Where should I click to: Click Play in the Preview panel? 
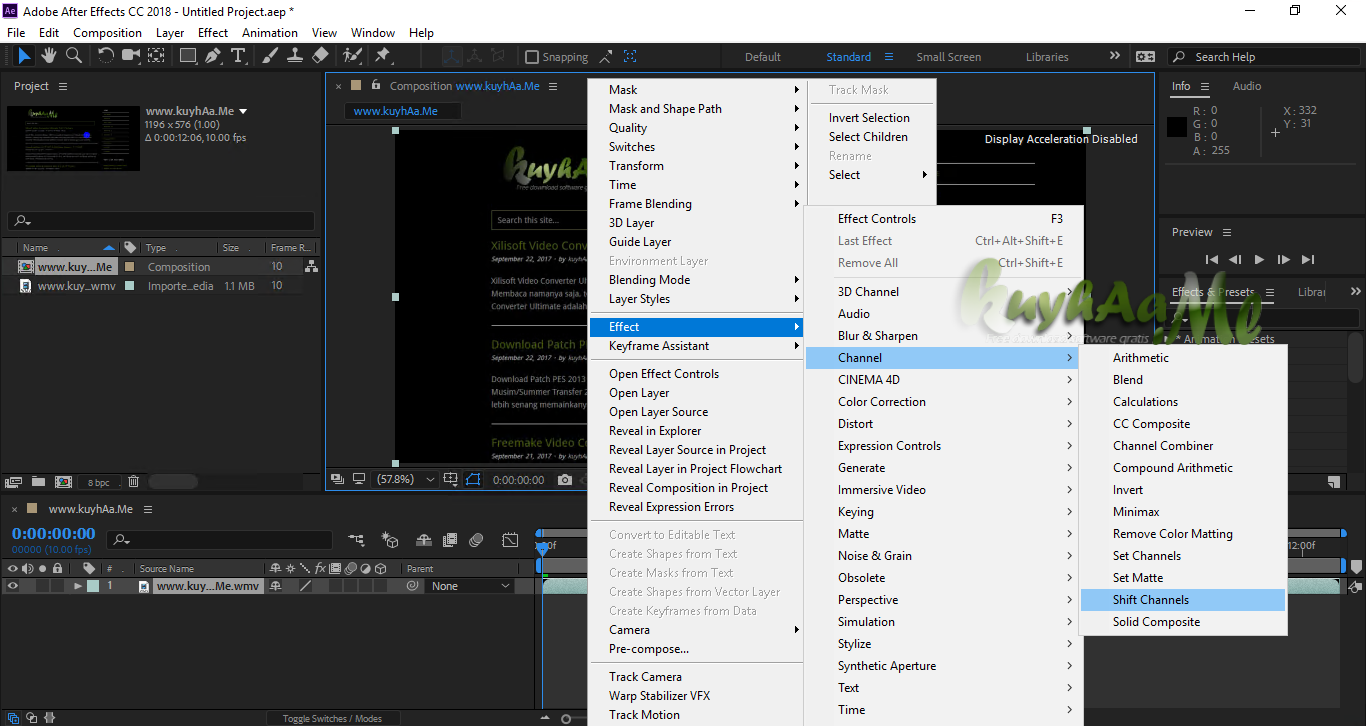[x=1259, y=260]
